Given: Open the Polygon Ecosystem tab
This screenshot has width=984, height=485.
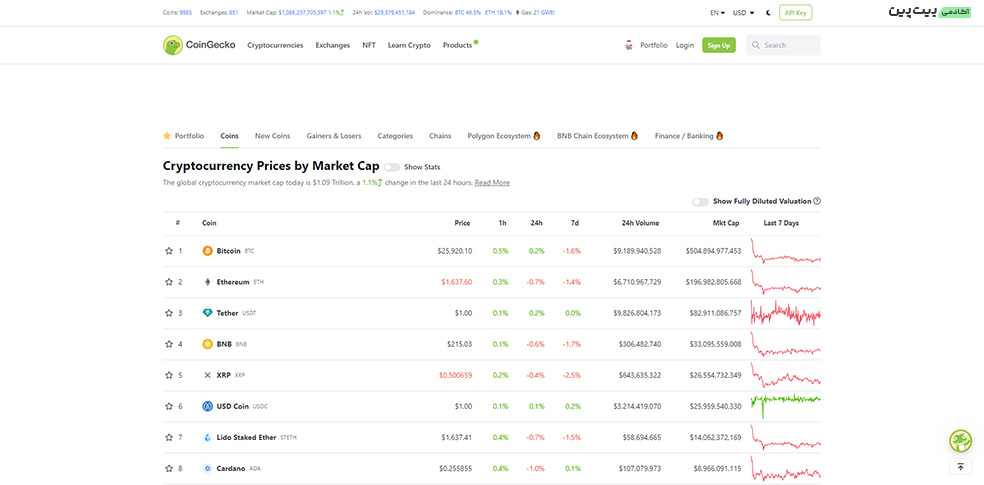Looking at the screenshot, I should [x=504, y=136].
